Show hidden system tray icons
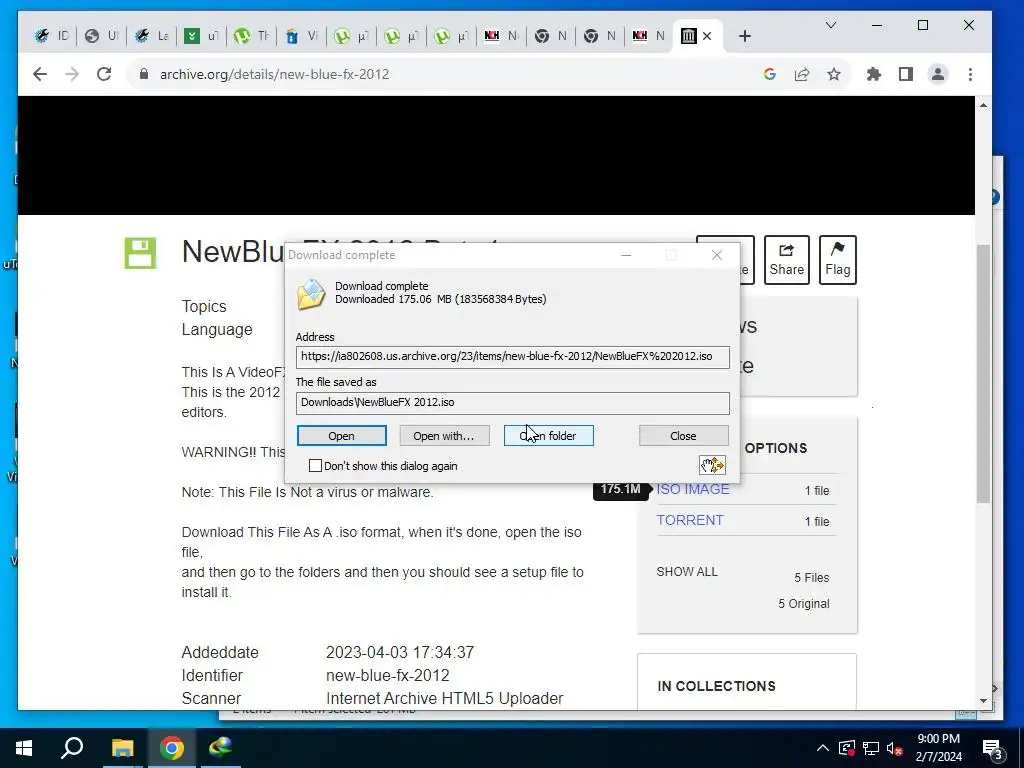This screenshot has height=768, width=1024. (x=823, y=748)
